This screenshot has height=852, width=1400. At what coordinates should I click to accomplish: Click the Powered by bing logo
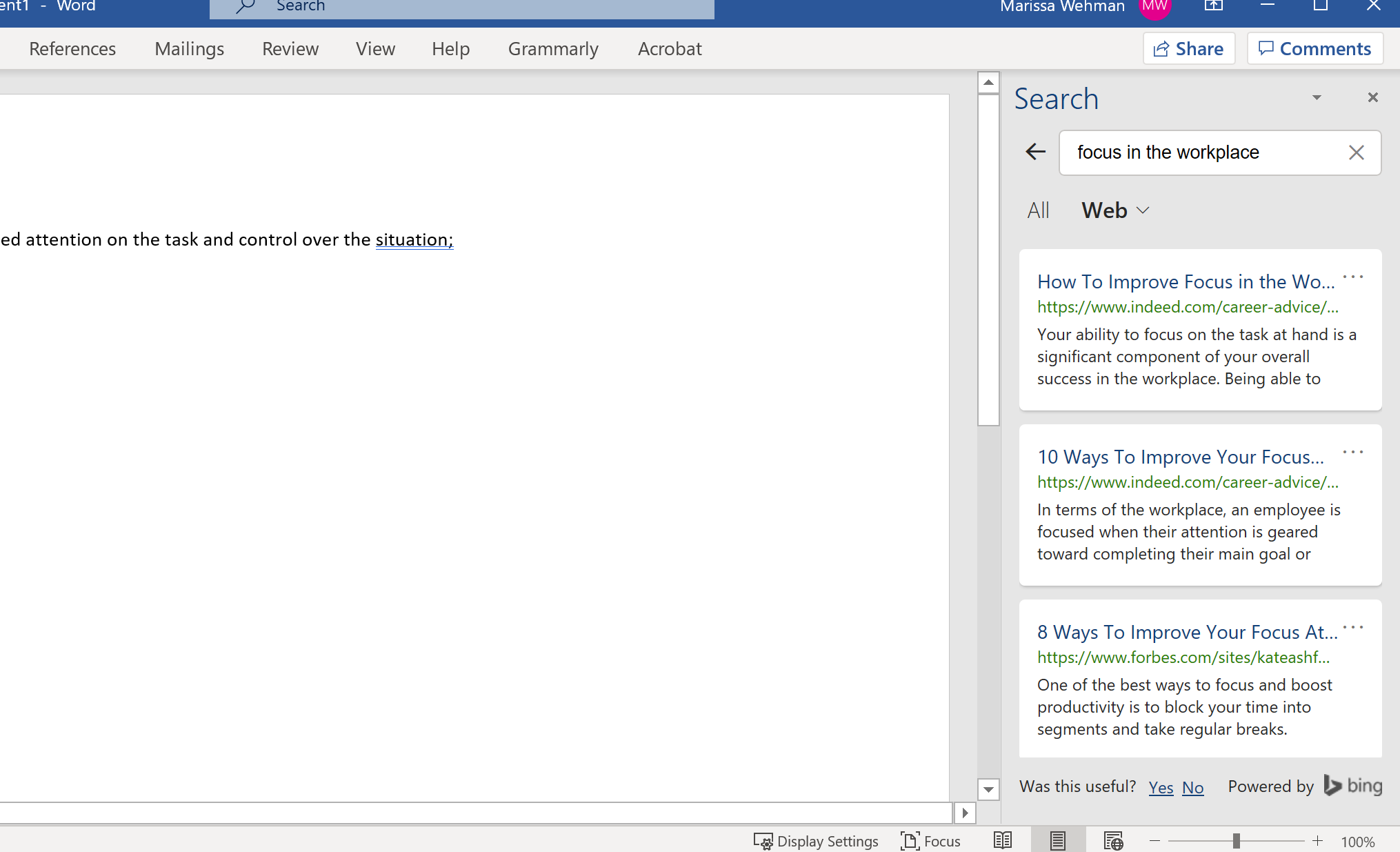[x=1352, y=786]
